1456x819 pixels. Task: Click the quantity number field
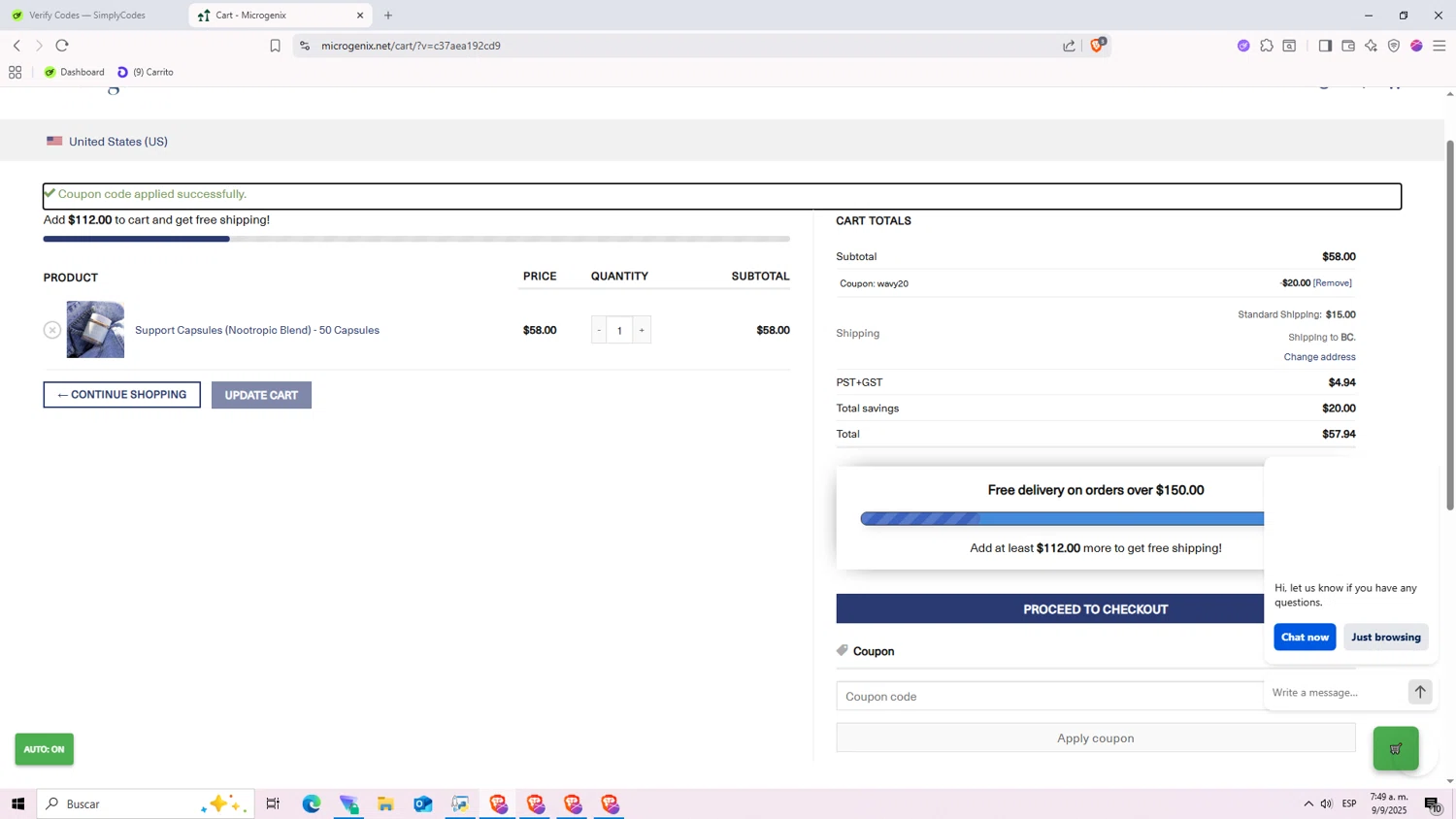coord(619,331)
